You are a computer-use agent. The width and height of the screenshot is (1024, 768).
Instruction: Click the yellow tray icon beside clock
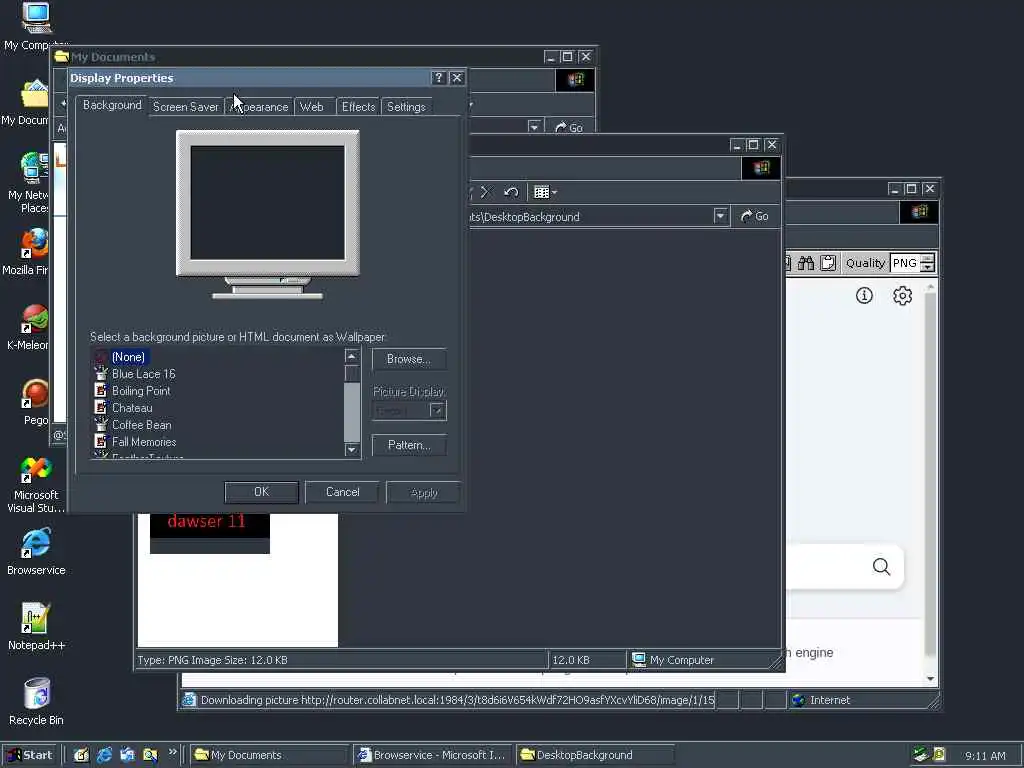(x=939, y=754)
